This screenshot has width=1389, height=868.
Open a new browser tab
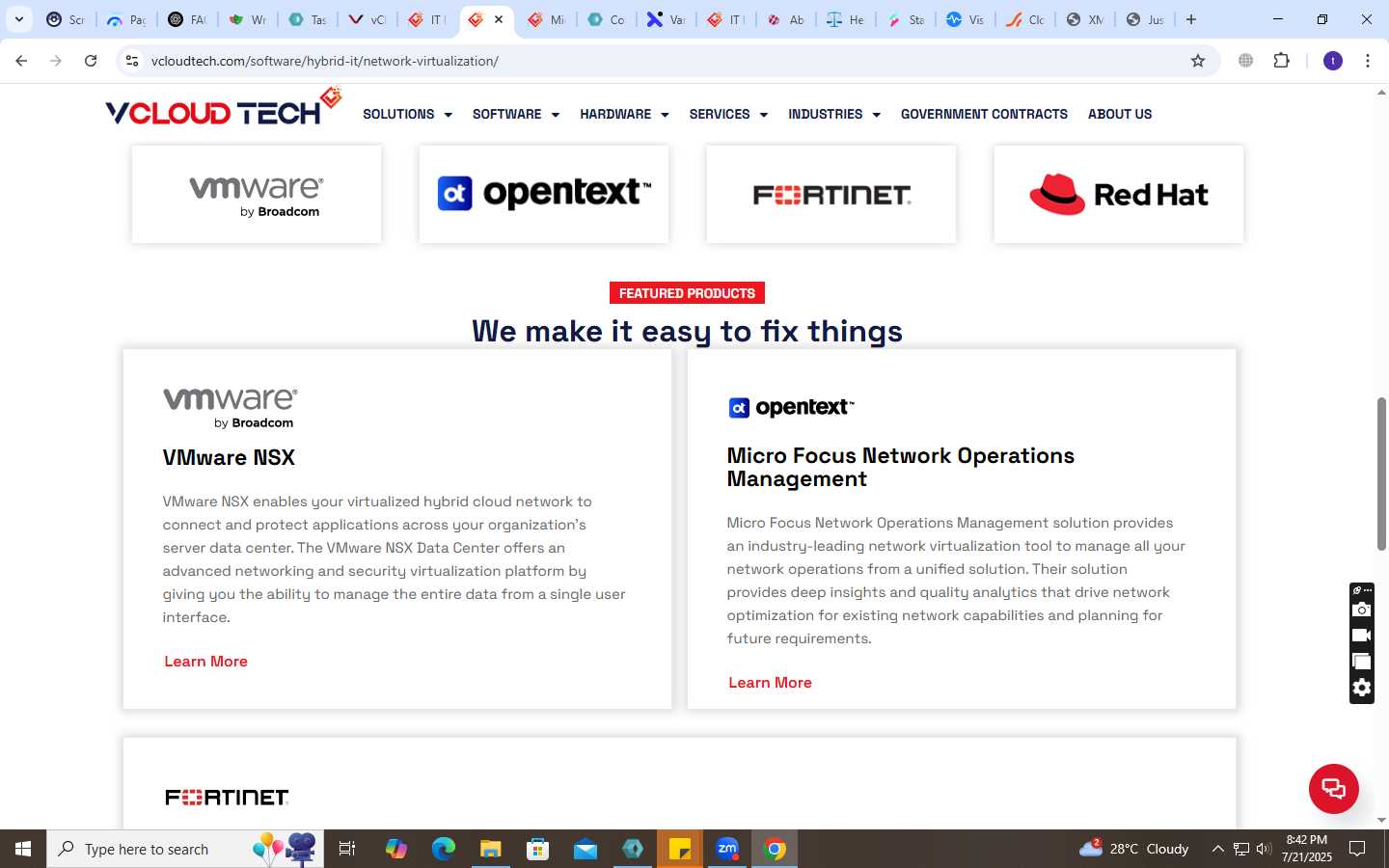point(1191,19)
